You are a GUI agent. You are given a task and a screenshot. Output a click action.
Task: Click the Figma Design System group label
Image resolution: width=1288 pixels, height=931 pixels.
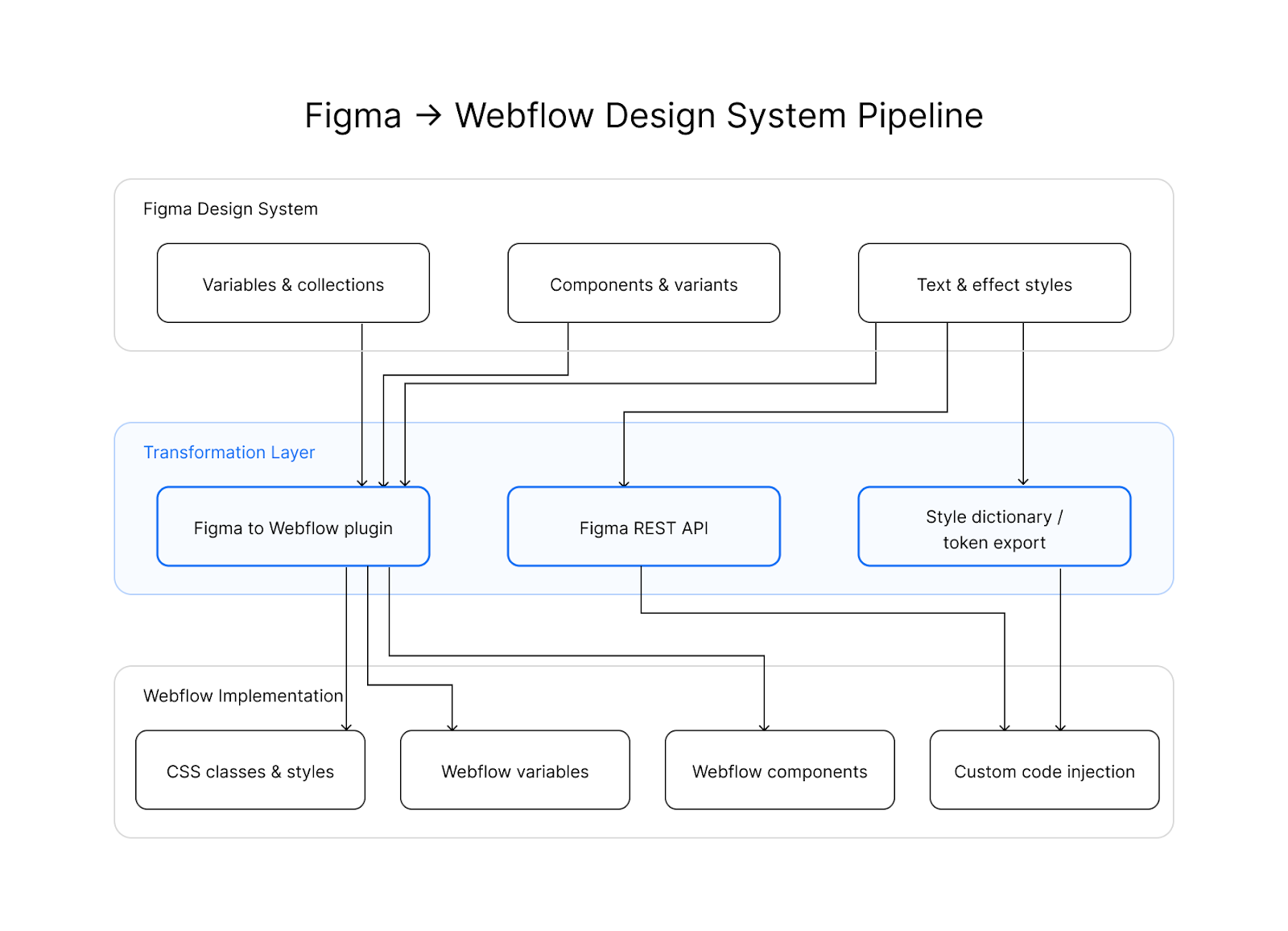230,209
